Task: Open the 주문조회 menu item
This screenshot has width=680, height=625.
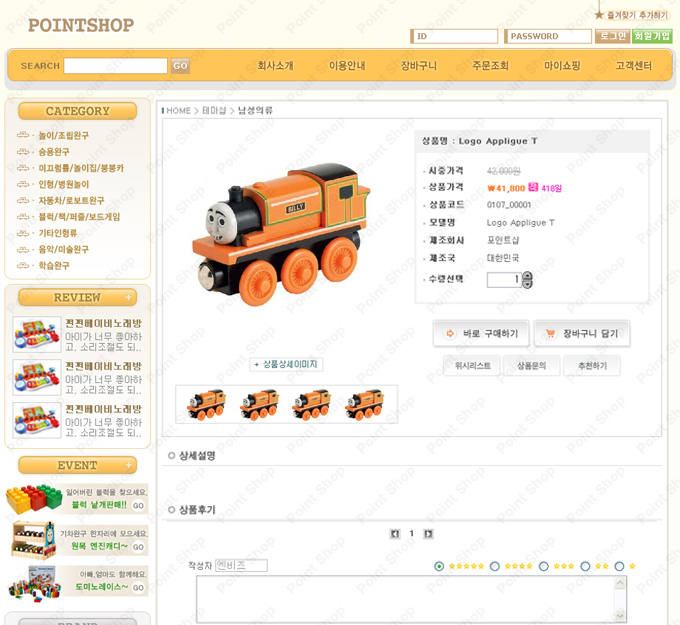Action: pos(490,65)
